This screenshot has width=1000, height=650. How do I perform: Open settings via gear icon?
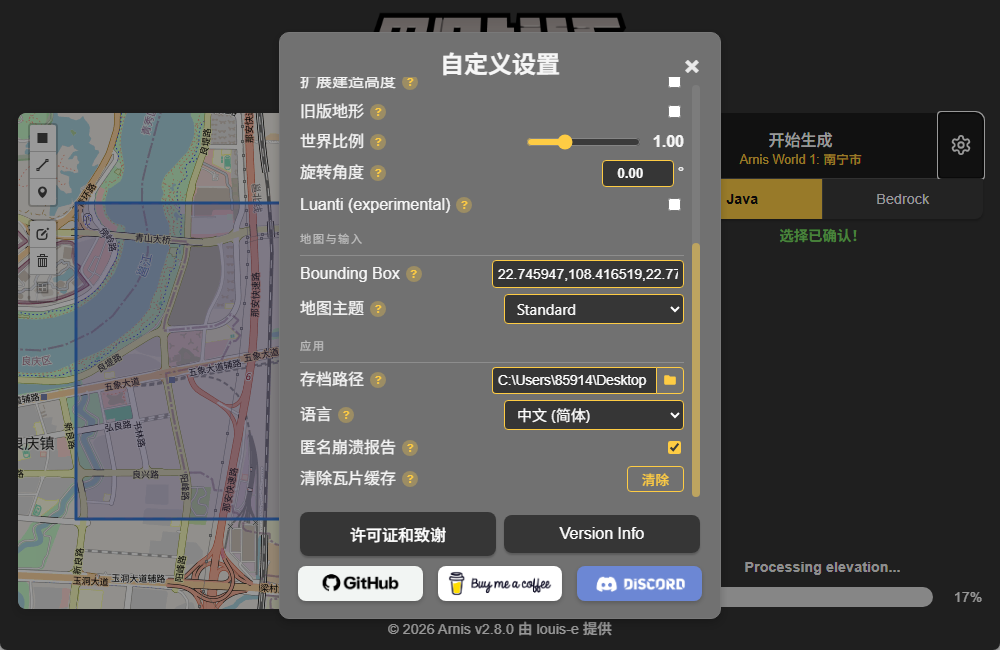click(960, 145)
